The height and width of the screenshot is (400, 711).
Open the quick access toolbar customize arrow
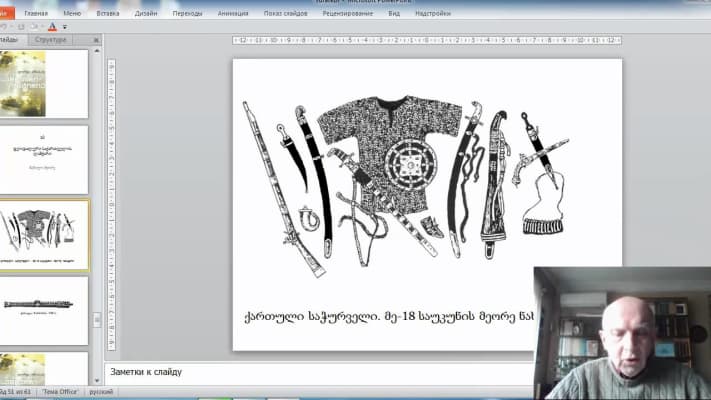(65, 27)
